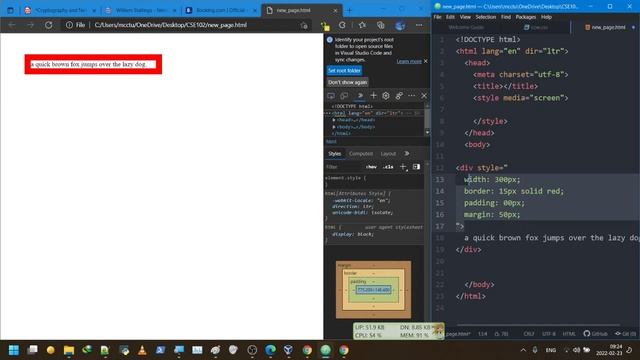640x360 pixels.
Task: Click UTF-8 encoding selector in status bar
Action: [x=549, y=333]
